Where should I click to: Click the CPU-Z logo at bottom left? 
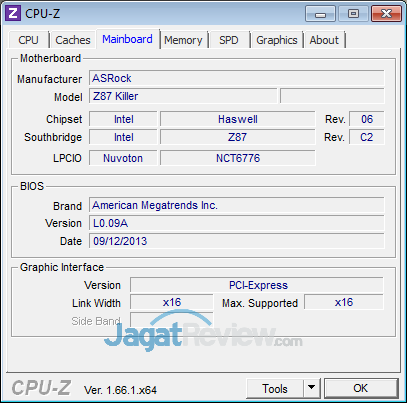click(x=41, y=388)
